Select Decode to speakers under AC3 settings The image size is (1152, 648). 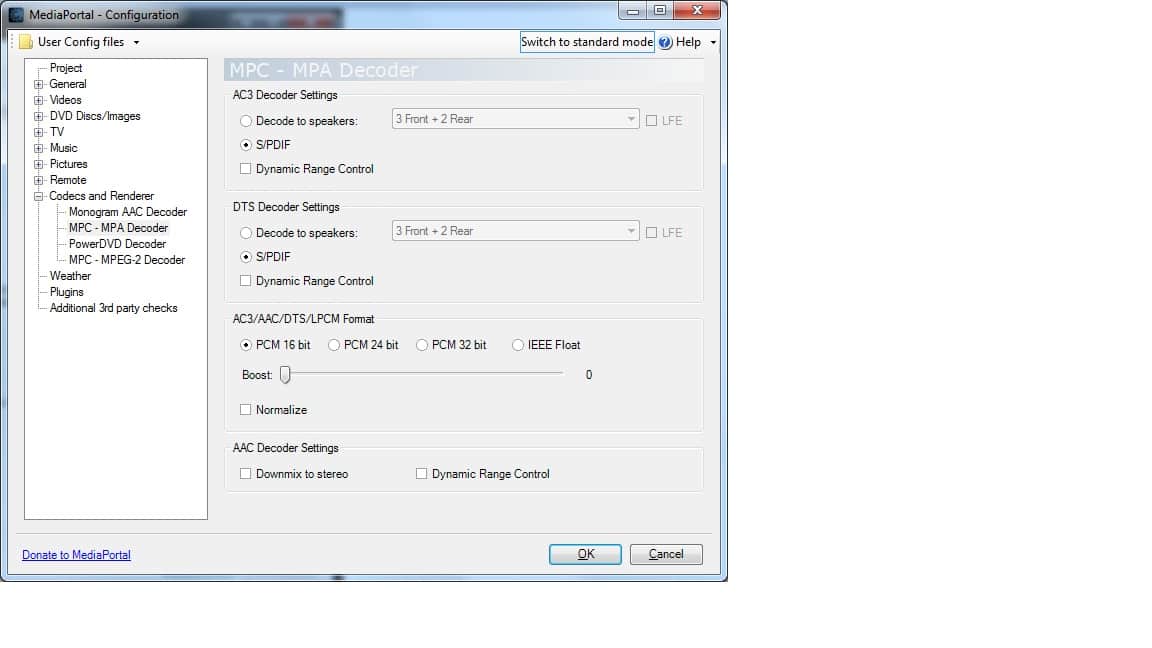coord(246,121)
